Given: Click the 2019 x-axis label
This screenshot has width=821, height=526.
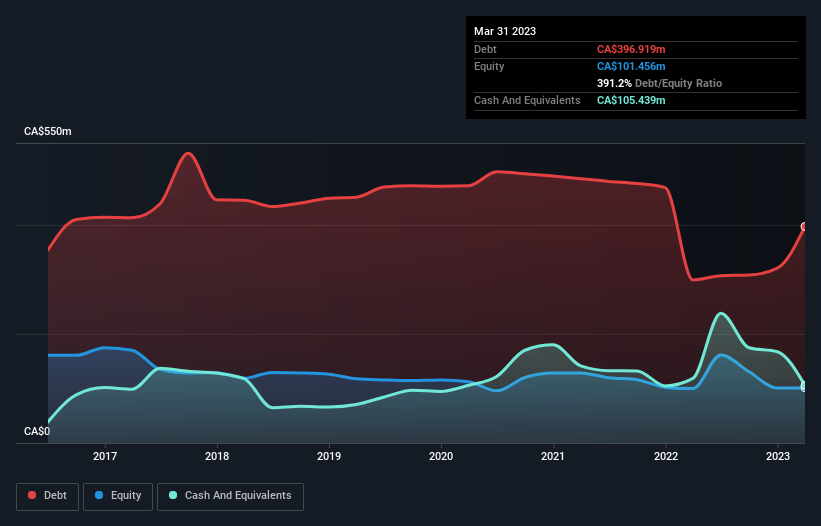Looking at the screenshot, I should click(x=329, y=456).
